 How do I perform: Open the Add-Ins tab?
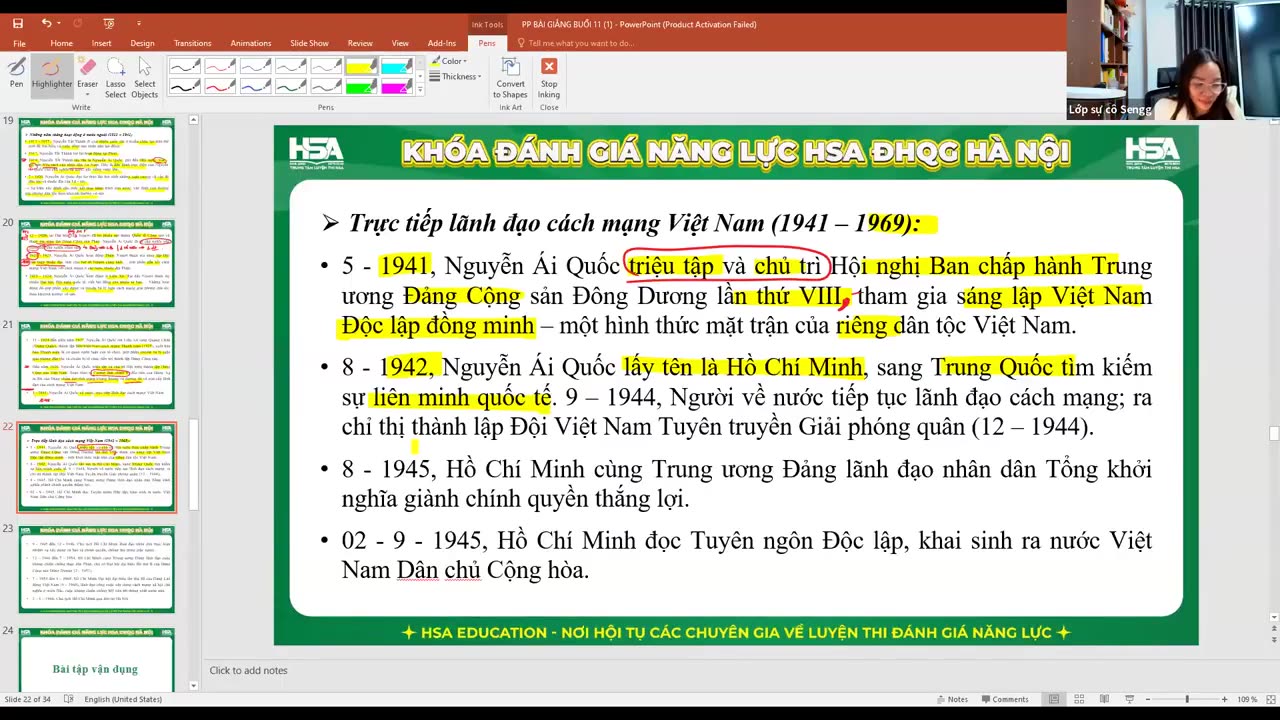441,43
